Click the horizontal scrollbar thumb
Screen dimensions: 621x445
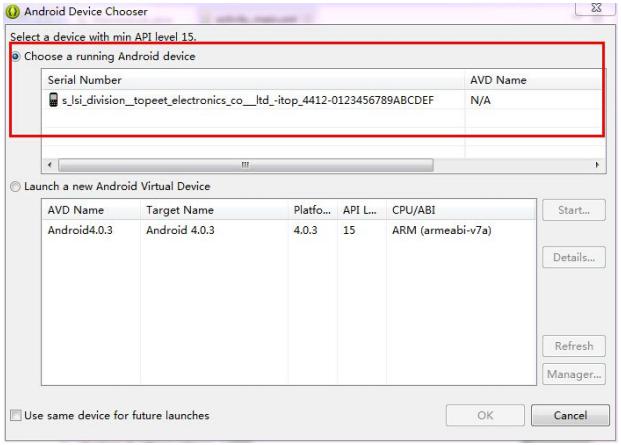click(246, 165)
